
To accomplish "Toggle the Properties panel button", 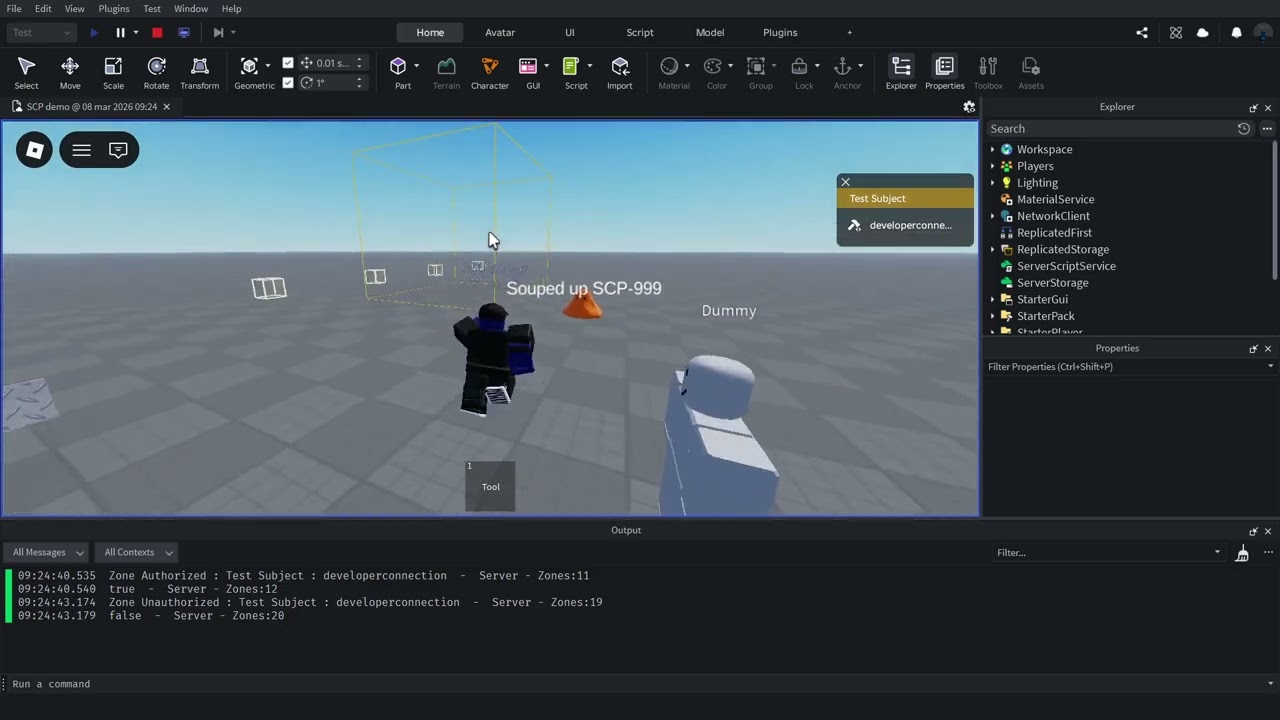I will 944,72.
